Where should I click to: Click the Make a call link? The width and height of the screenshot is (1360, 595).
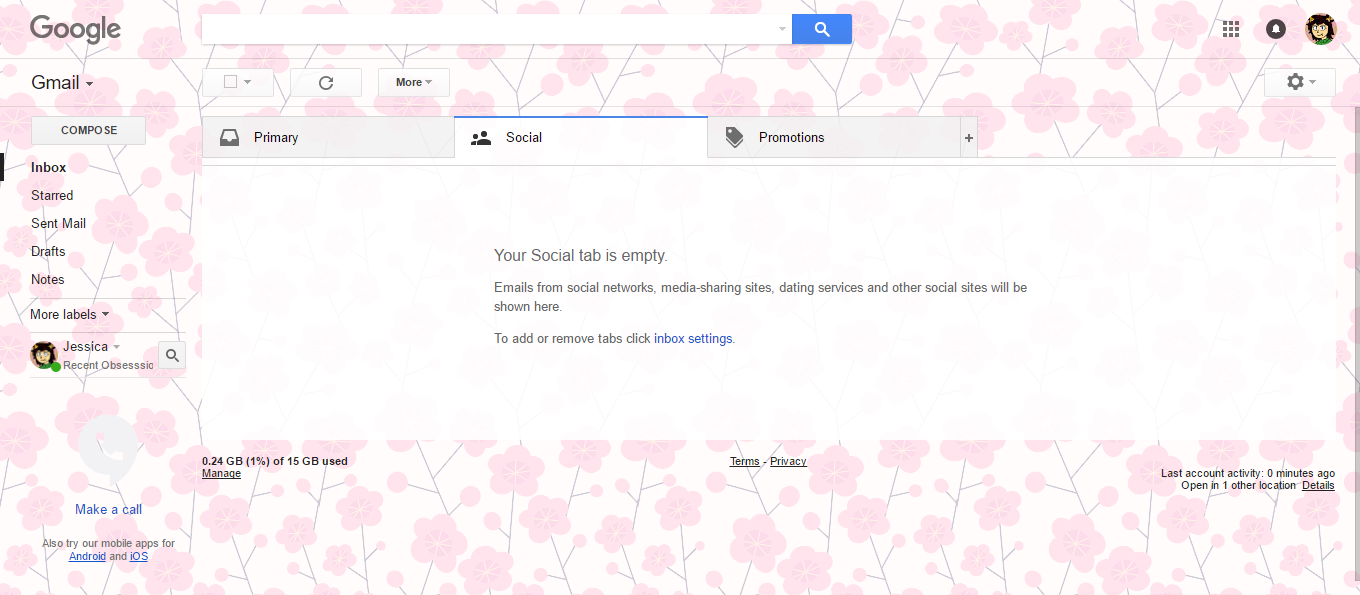pos(108,510)
